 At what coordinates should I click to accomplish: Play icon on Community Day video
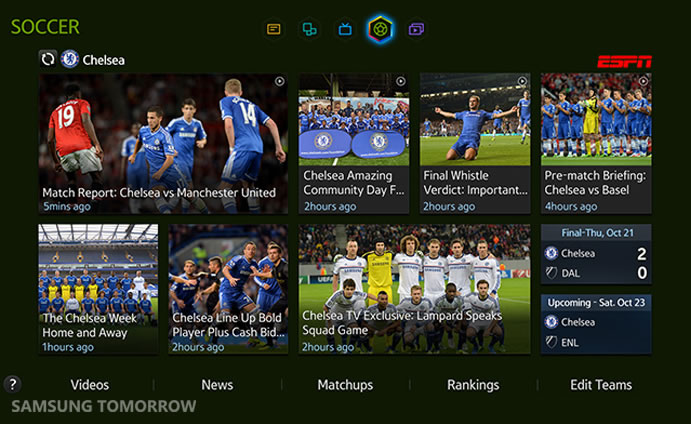point(401,82)
